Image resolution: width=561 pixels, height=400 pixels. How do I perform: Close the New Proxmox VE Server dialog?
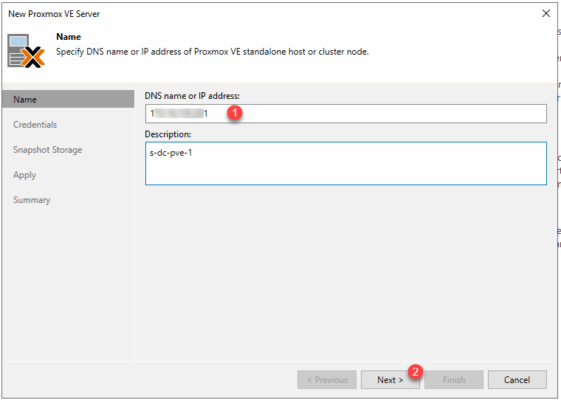point(546,14)
